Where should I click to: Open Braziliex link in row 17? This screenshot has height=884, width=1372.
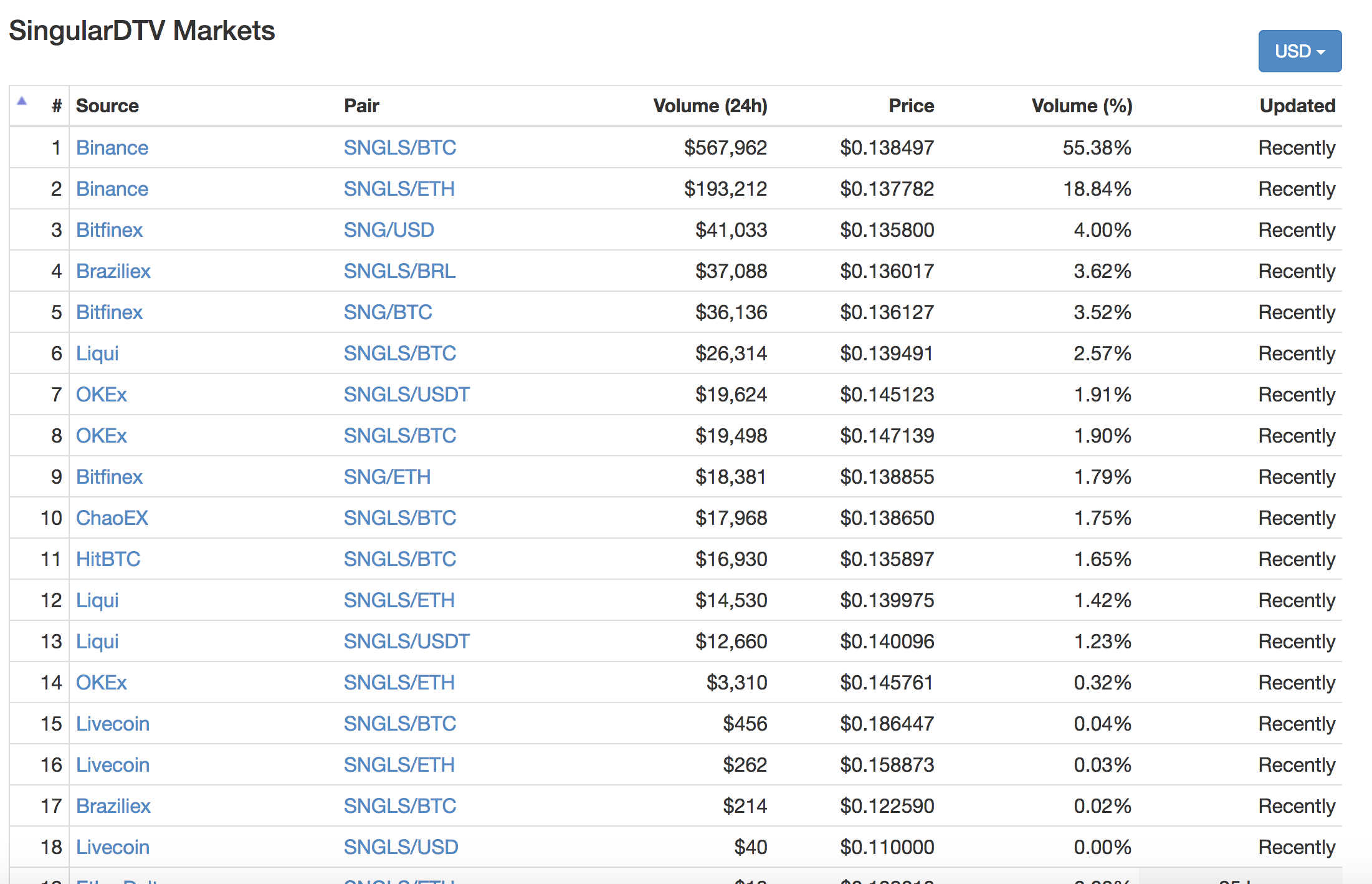point(113,806)
